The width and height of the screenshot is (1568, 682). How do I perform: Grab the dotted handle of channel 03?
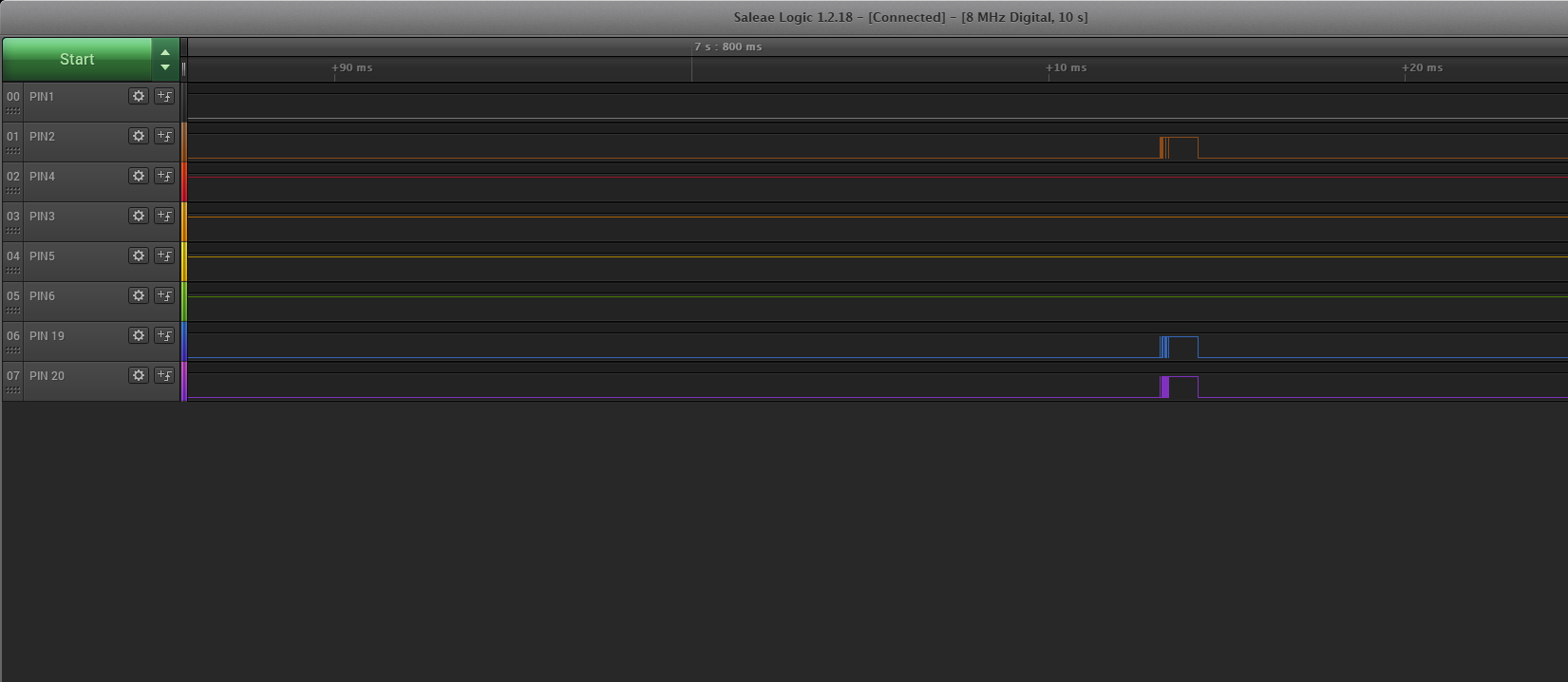click(x=13, y=231)
